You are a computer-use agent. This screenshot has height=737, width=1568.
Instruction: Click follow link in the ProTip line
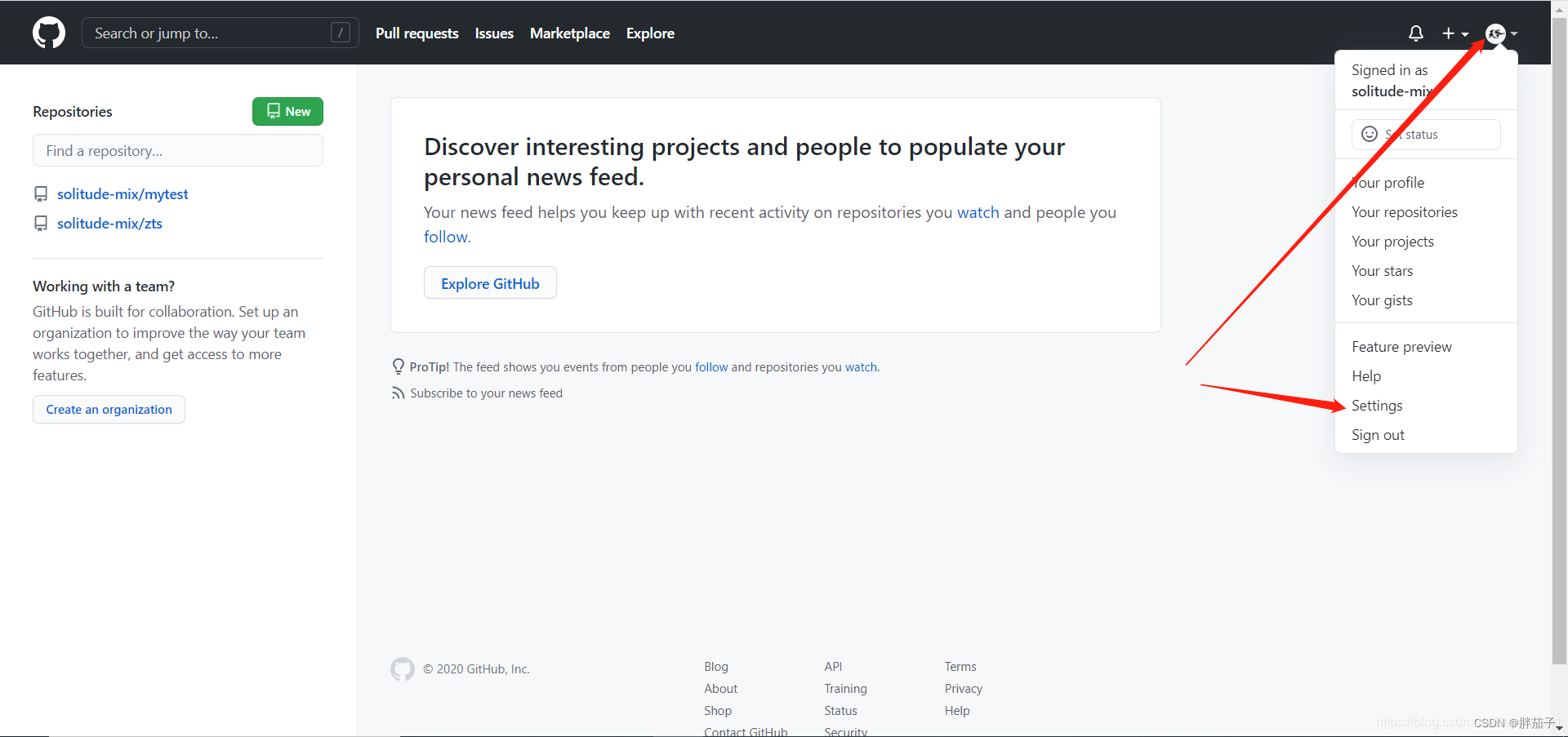711,367
